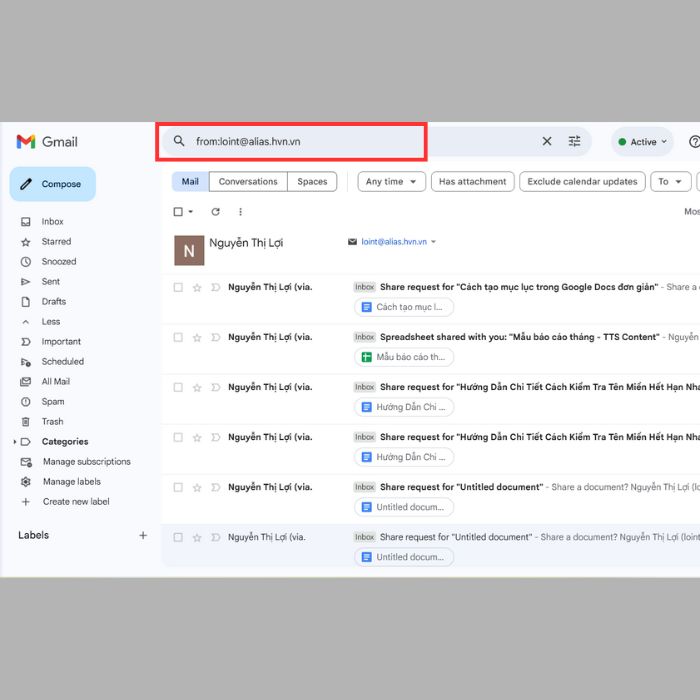
Task: Open Manage labels
Action: [x=71, y=482]
